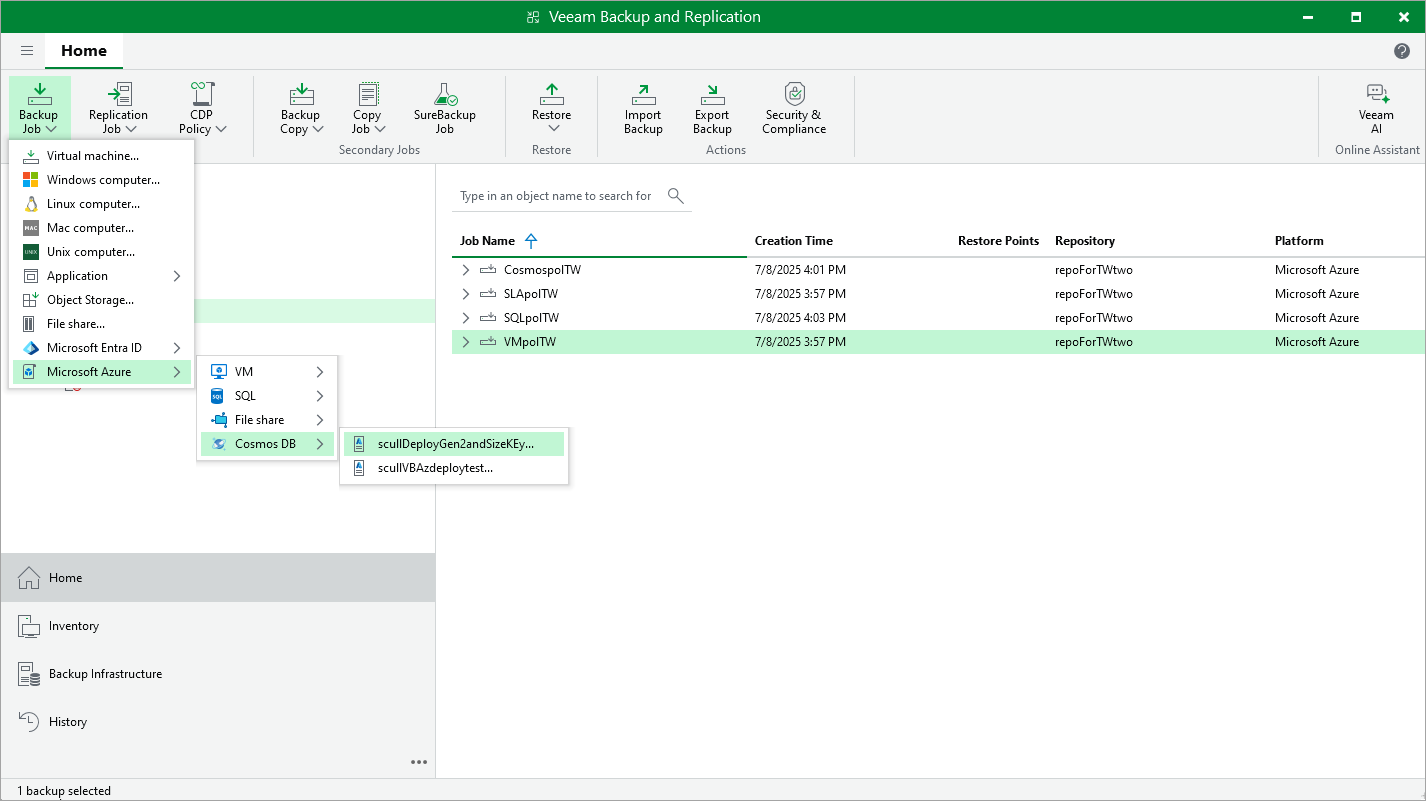
Task: Launch the SureBackup Job ribbon button
Action: point(444,108)
